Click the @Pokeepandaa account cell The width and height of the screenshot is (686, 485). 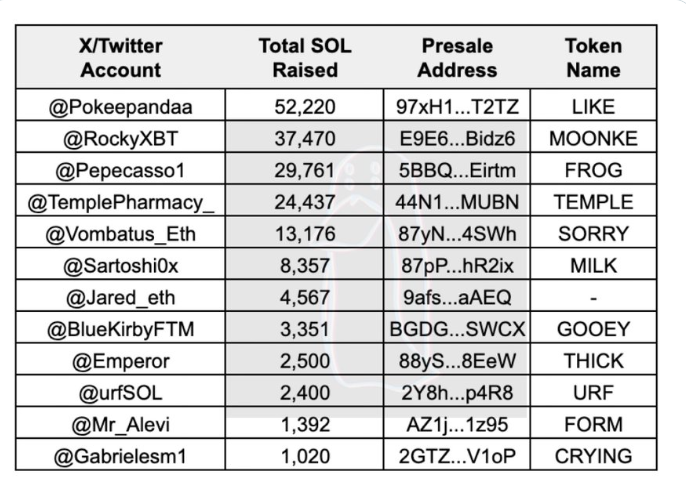click(x=121, y=106)
